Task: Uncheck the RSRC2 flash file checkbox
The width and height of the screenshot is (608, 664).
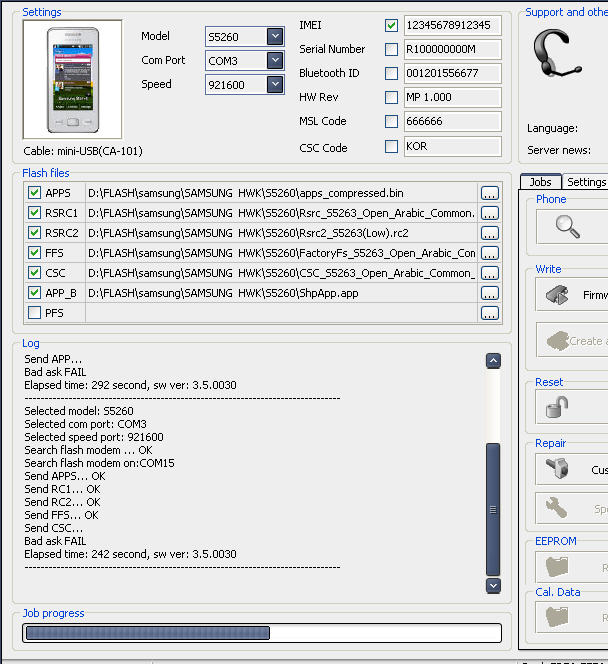Action: pos(34,232)
